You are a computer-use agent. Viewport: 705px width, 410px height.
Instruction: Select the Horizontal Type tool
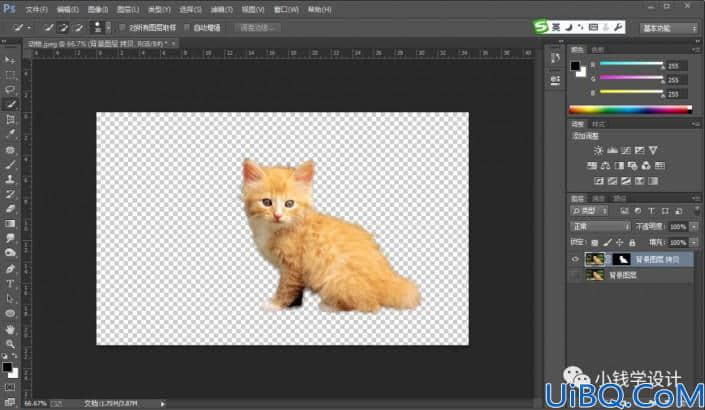click(10, 284)
